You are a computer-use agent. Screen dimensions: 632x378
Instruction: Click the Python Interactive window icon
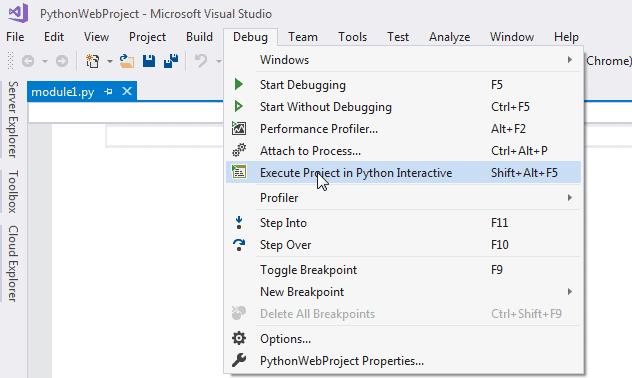click(x=239, y=172)
